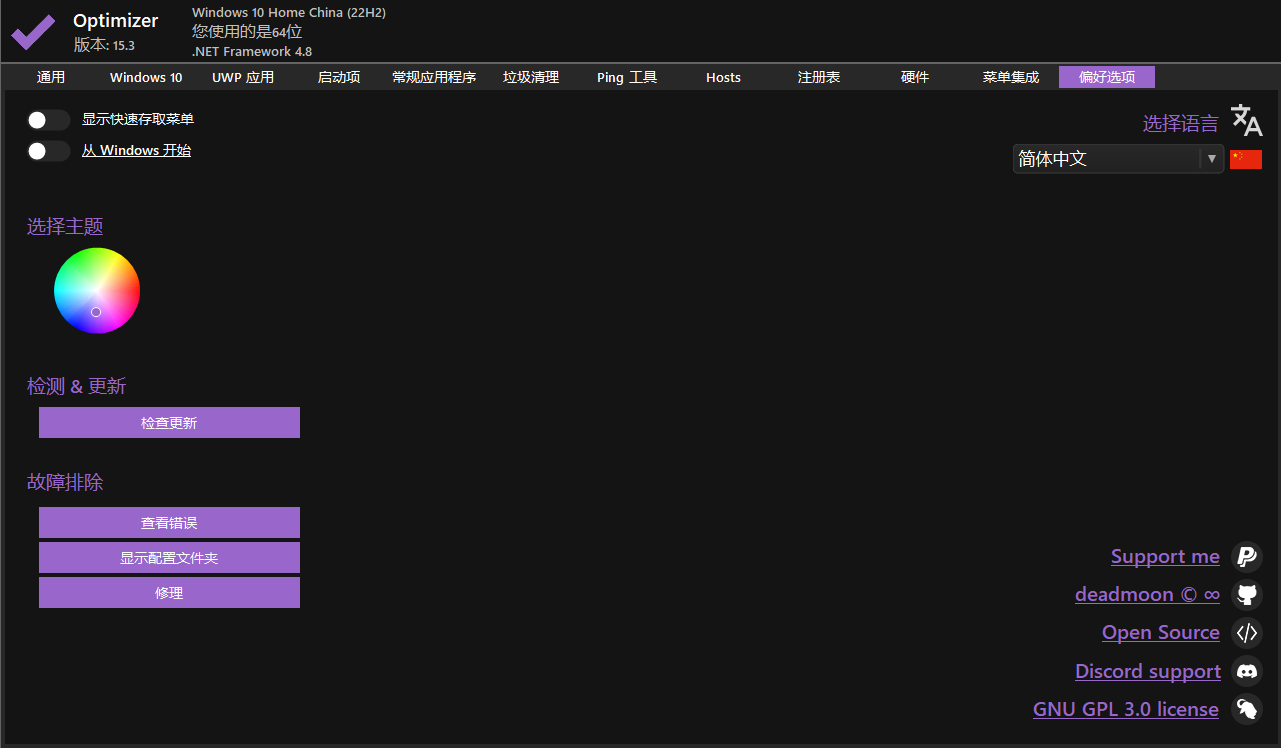Viewport: 1281px width, 748px height.
Task: Open the Open Source link
Action: coord(1161,633)
